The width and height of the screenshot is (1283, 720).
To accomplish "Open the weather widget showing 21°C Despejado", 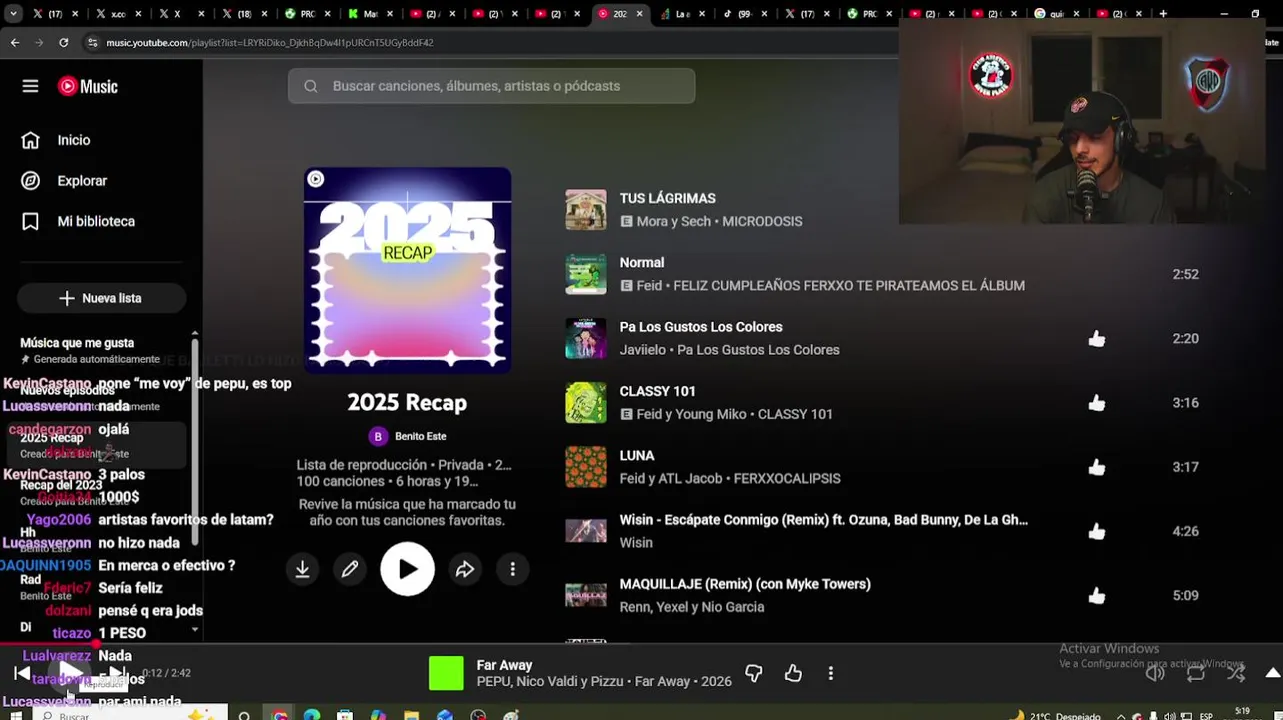I will click(x=1055, y=715).
